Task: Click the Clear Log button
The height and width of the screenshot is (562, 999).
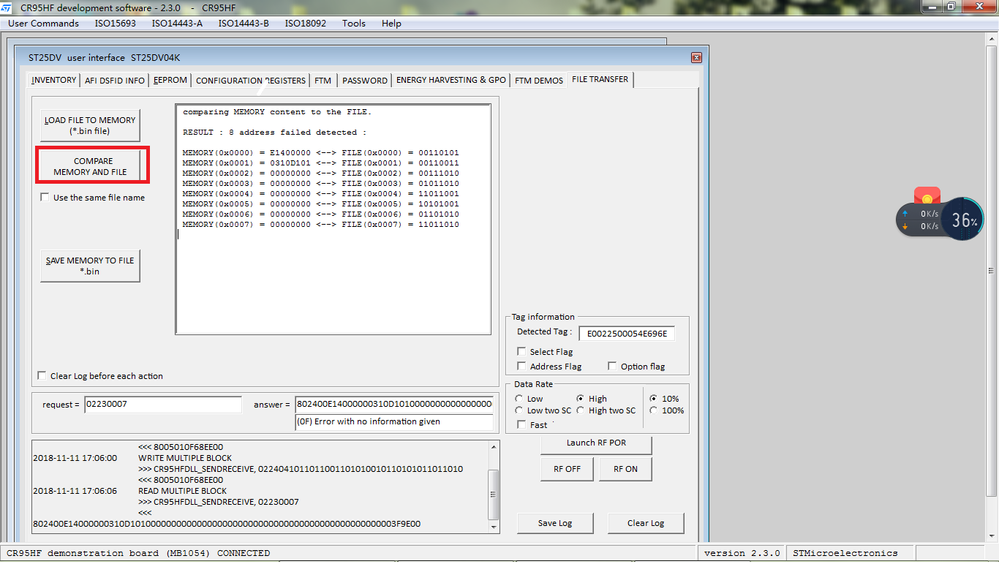Action: [645, 523]
